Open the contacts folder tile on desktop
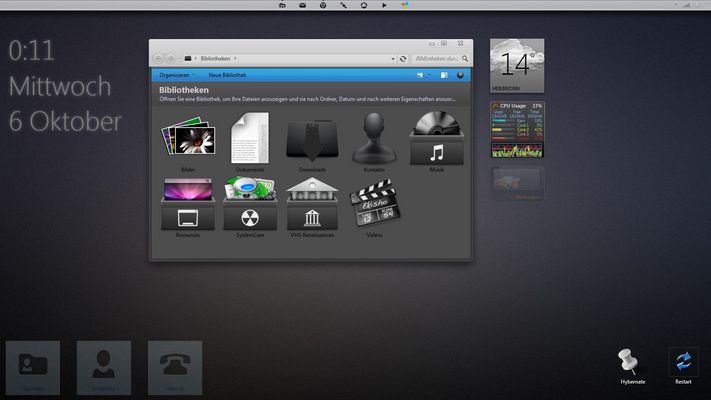 pos(33,368)
